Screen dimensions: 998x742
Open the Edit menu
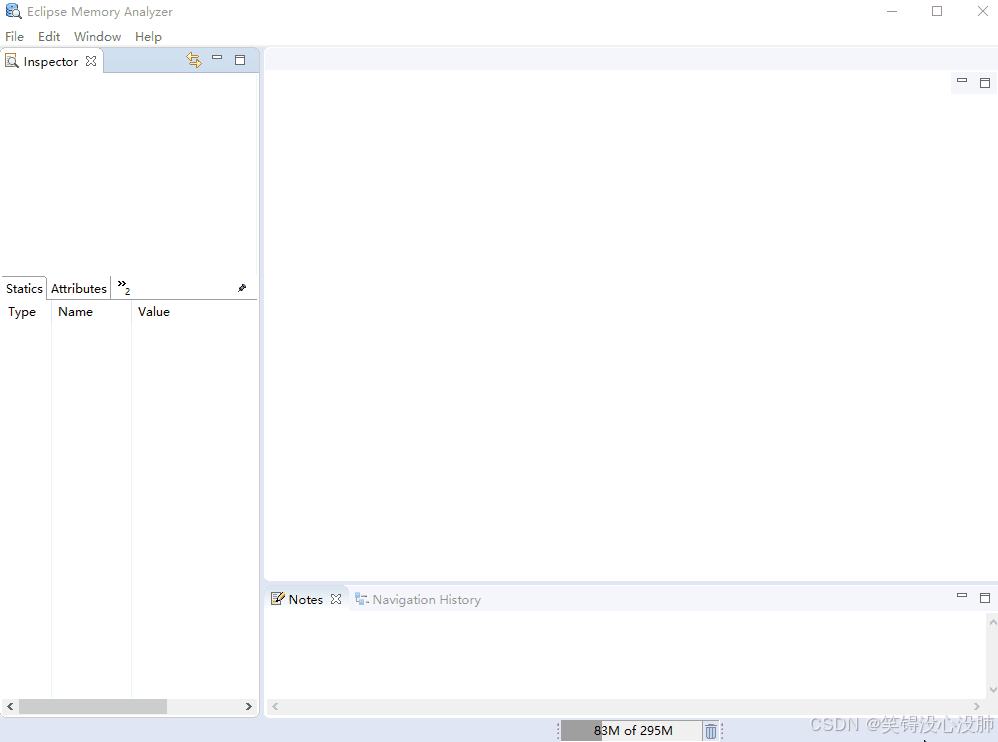(x=49, y=36)
